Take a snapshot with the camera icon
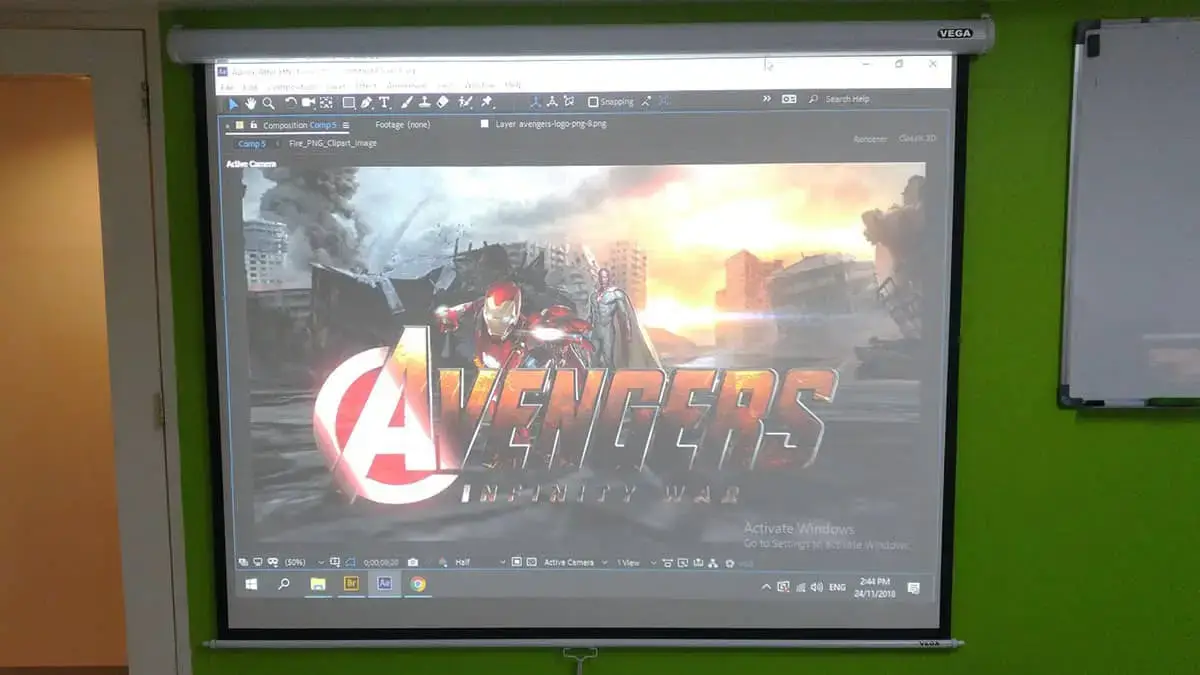 pos(413,562)
